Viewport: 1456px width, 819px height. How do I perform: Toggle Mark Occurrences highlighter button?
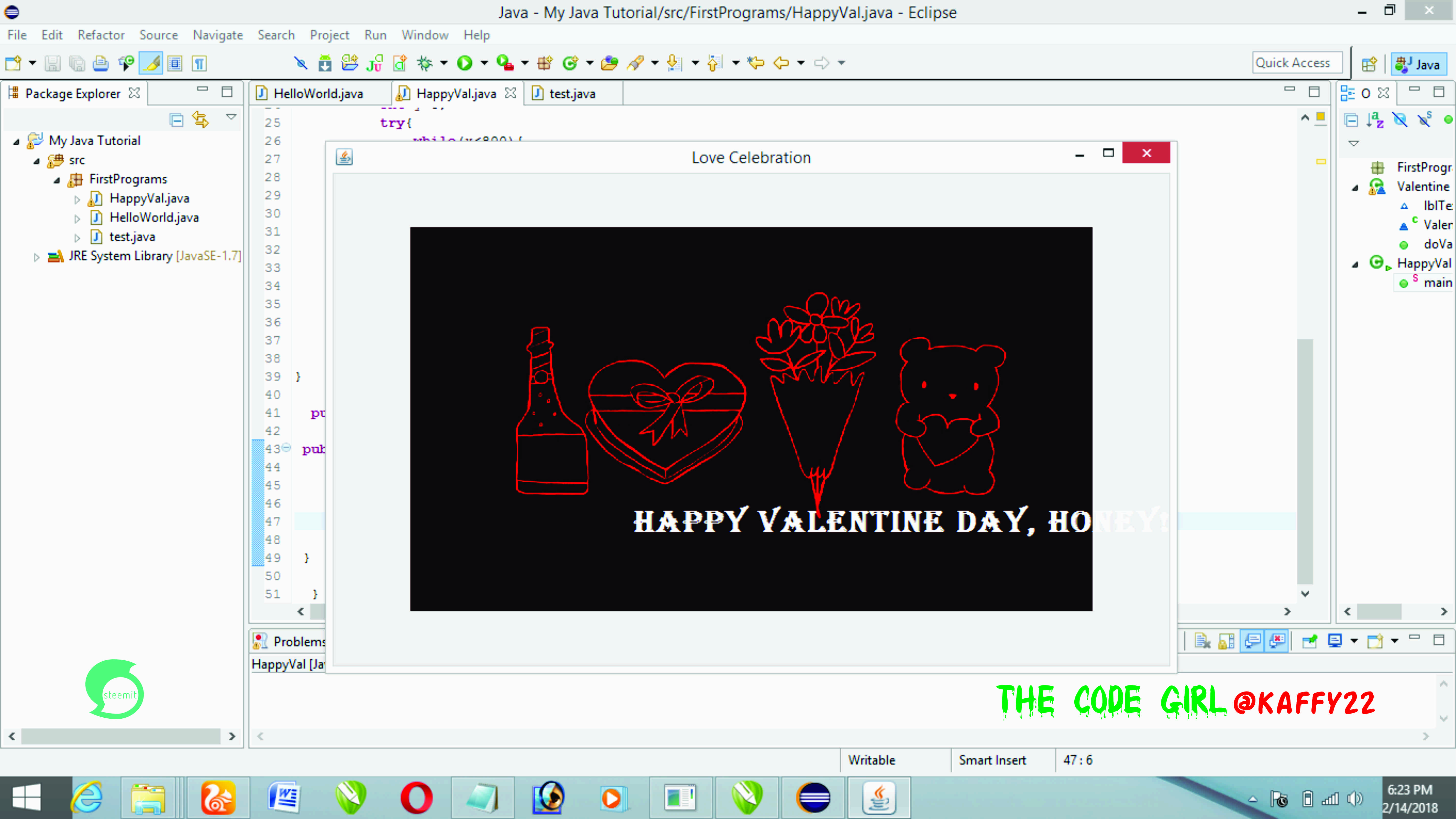[x=151, y=63]
